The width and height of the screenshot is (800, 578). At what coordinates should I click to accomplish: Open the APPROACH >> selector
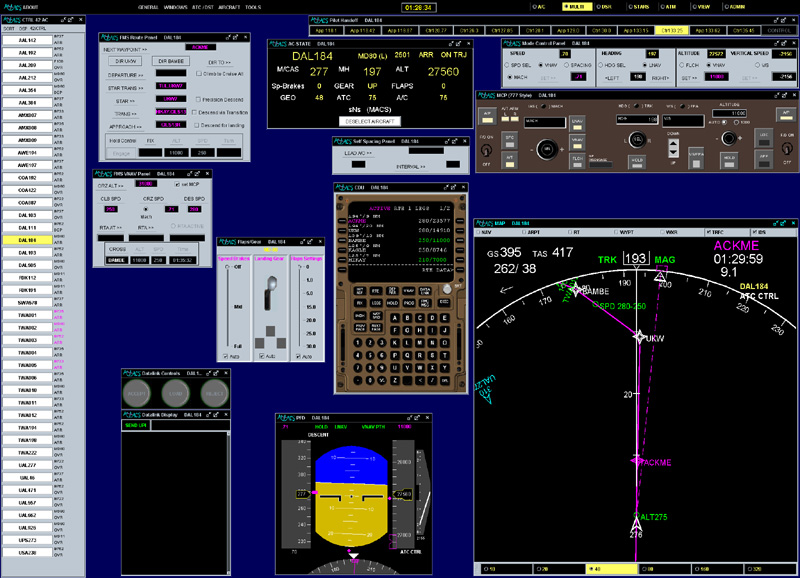(126, 126)
